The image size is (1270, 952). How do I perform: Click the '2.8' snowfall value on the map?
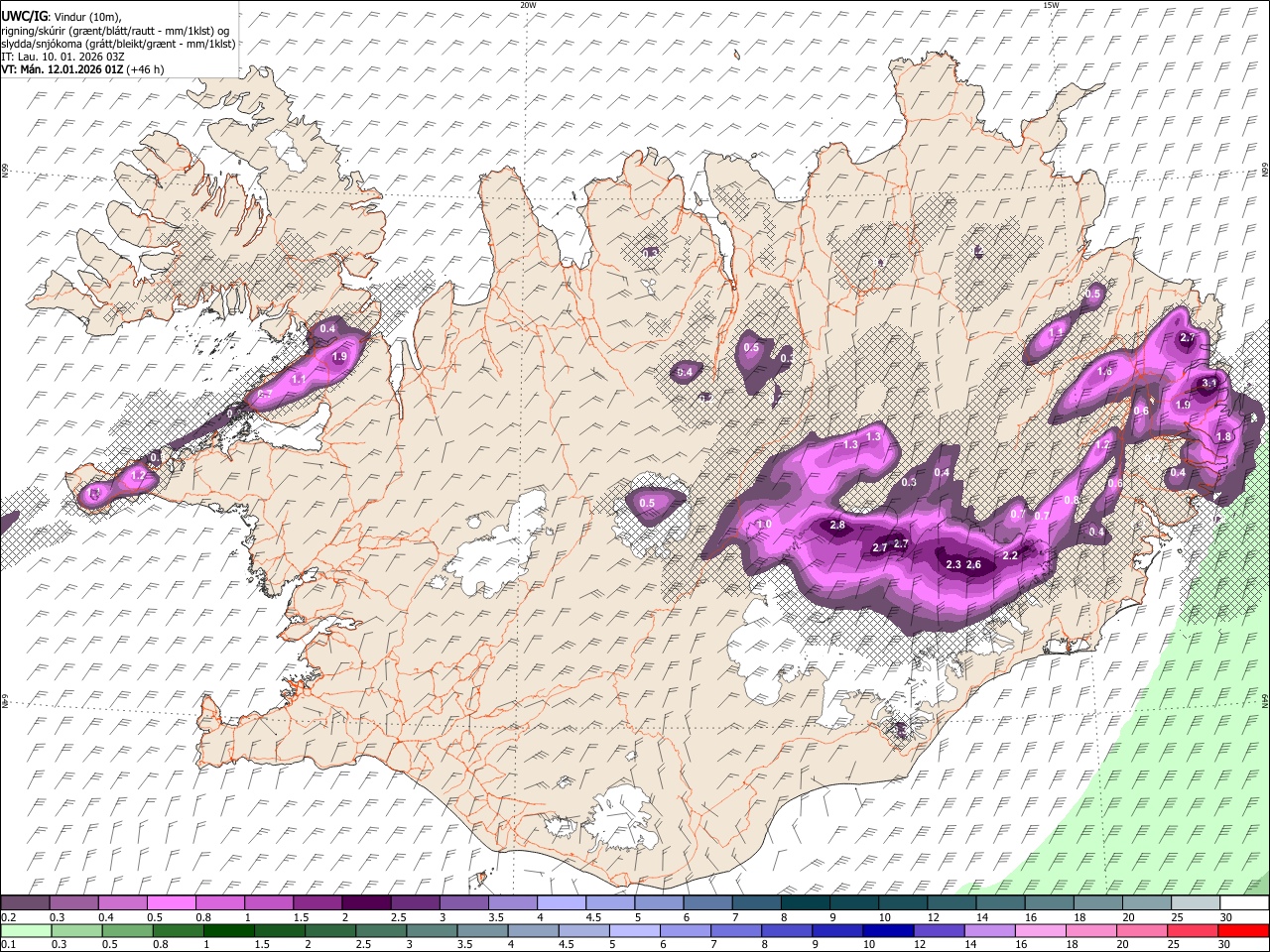[837, 525]
